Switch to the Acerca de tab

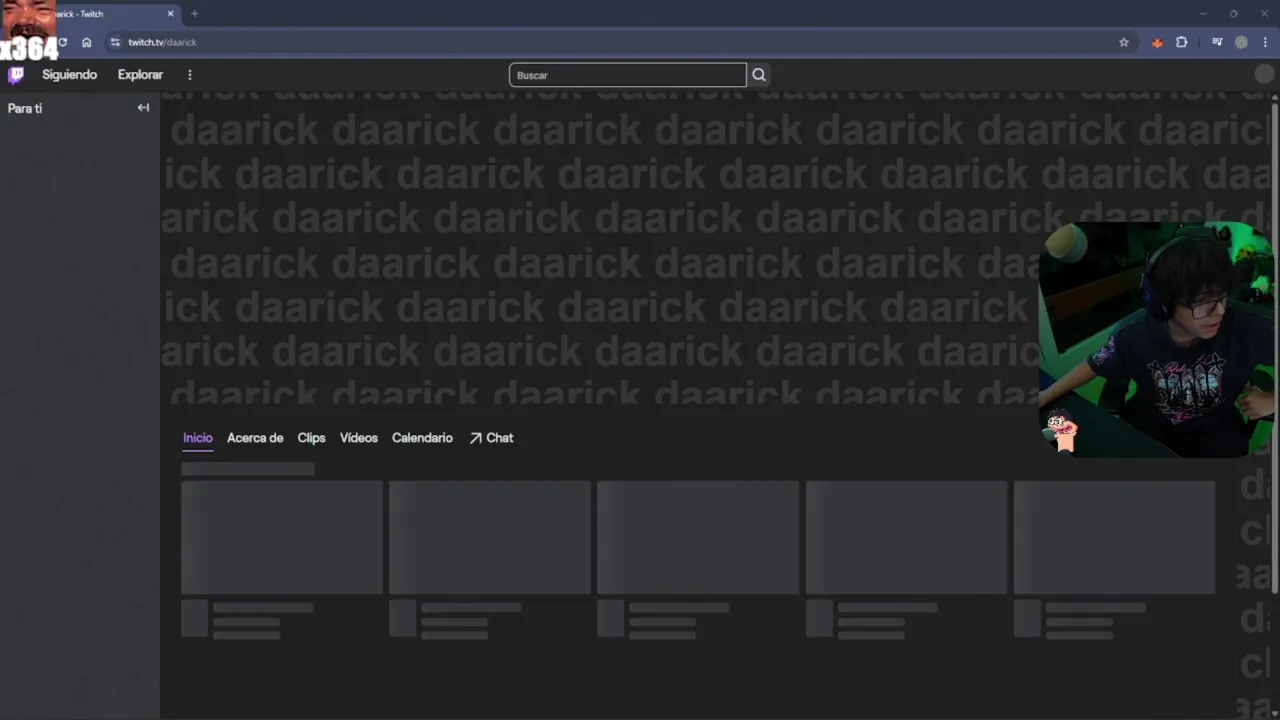click(255, 438)
